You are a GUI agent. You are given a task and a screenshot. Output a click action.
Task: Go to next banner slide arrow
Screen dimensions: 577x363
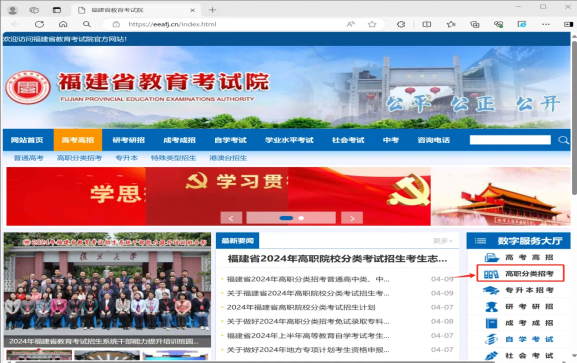[352, 218]
